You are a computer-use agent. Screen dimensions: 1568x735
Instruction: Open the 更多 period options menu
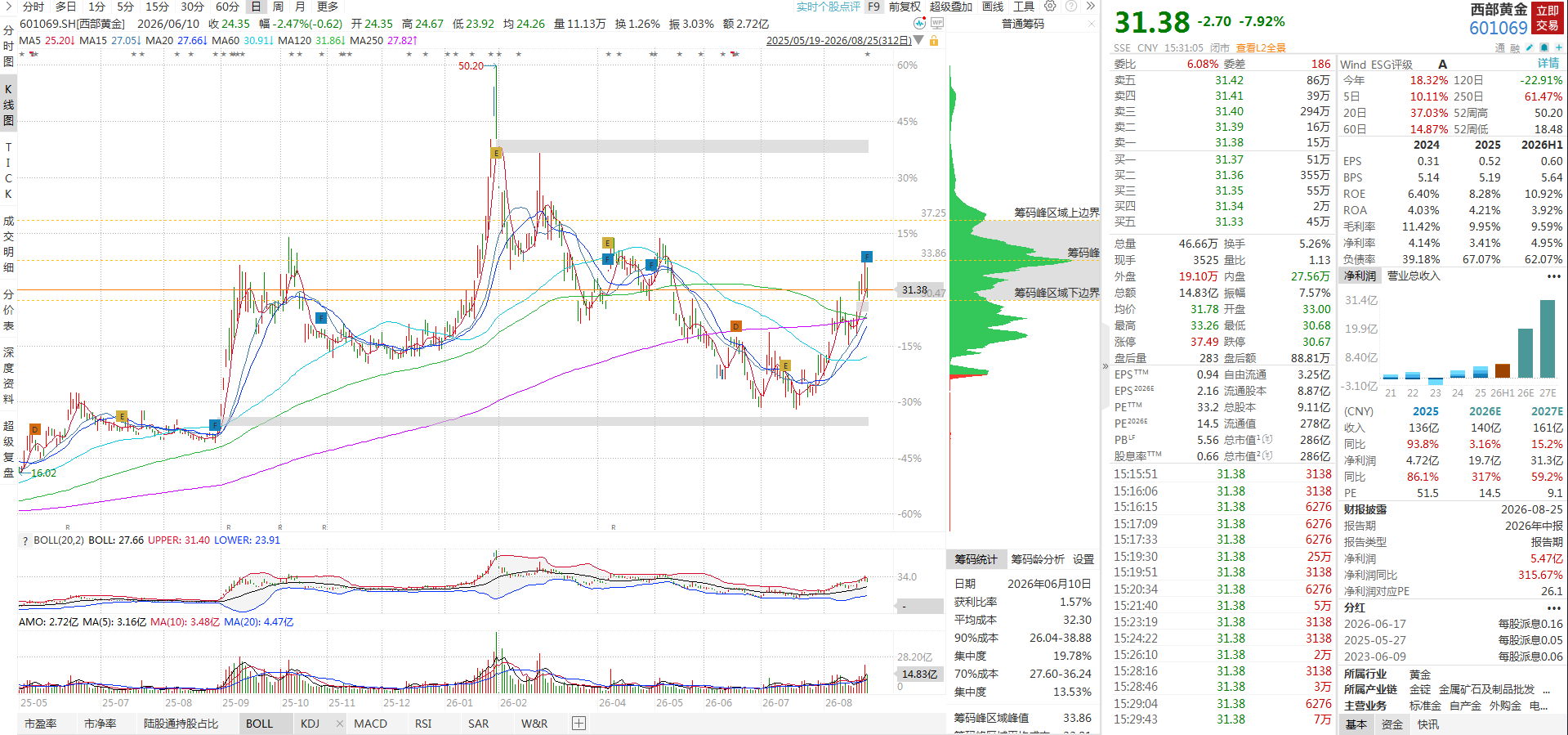[328, 7]
